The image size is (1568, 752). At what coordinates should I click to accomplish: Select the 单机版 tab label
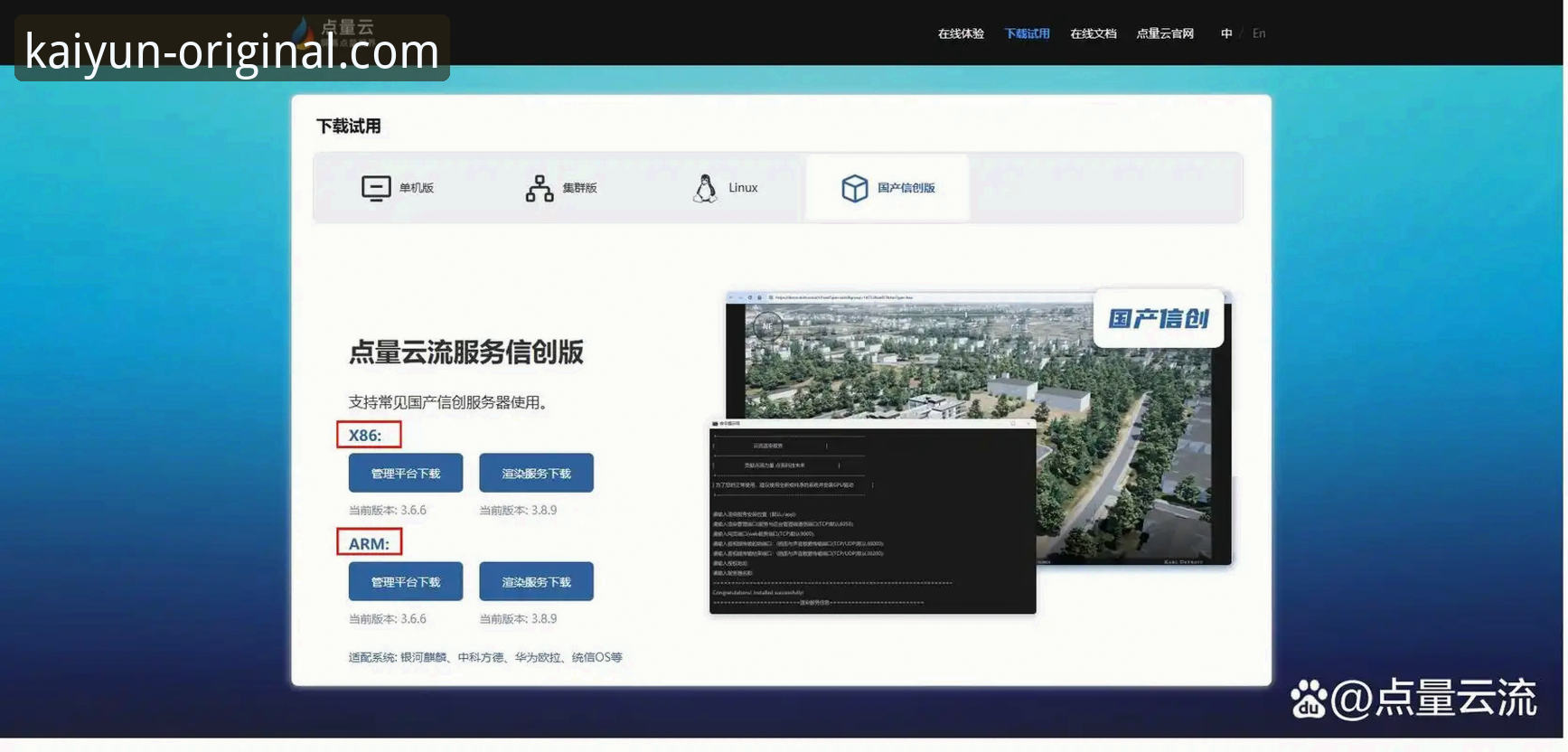(x=417, y=188)
